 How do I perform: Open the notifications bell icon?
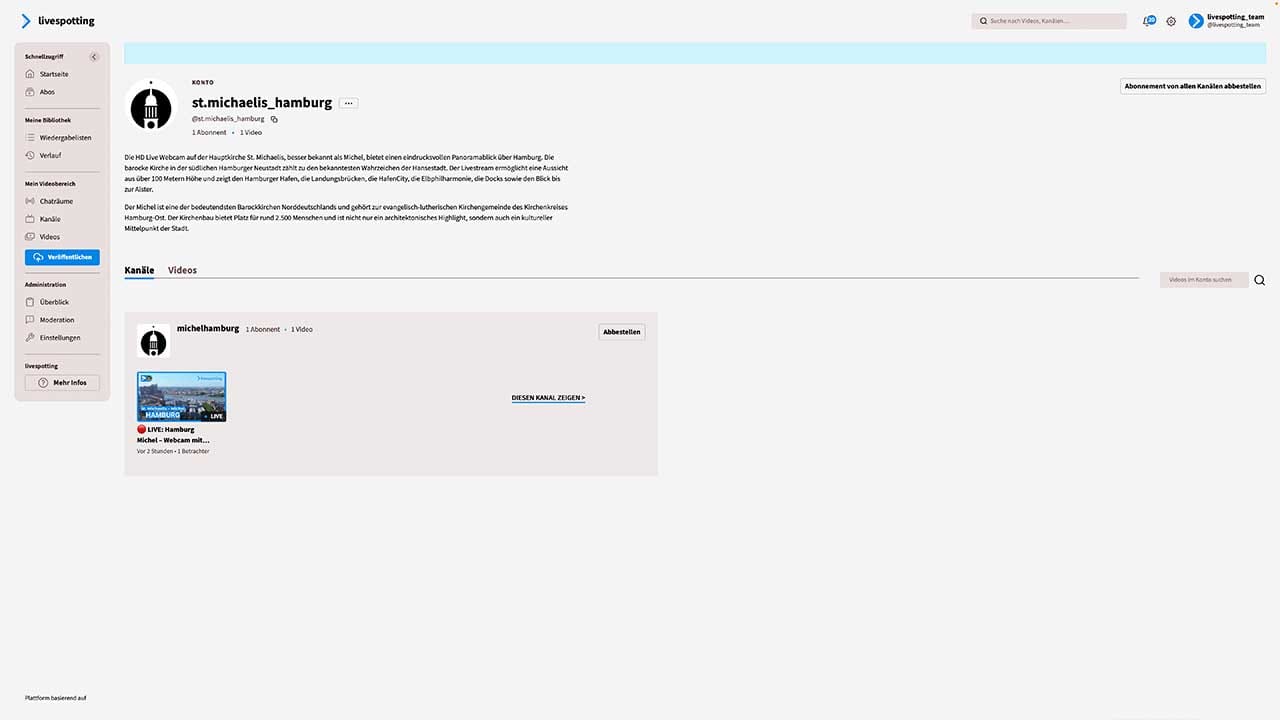pyautogui.click(x=1148, y=21)
